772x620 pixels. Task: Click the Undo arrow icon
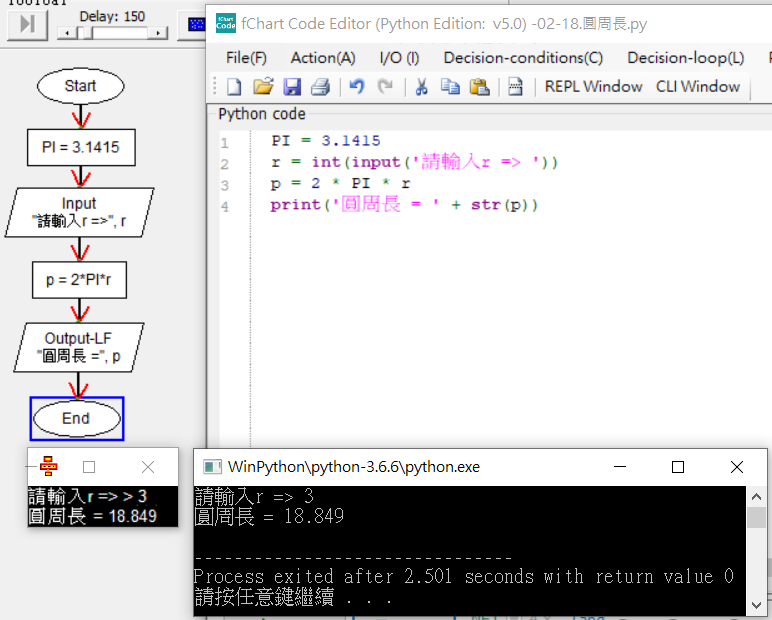click(357, 87)
